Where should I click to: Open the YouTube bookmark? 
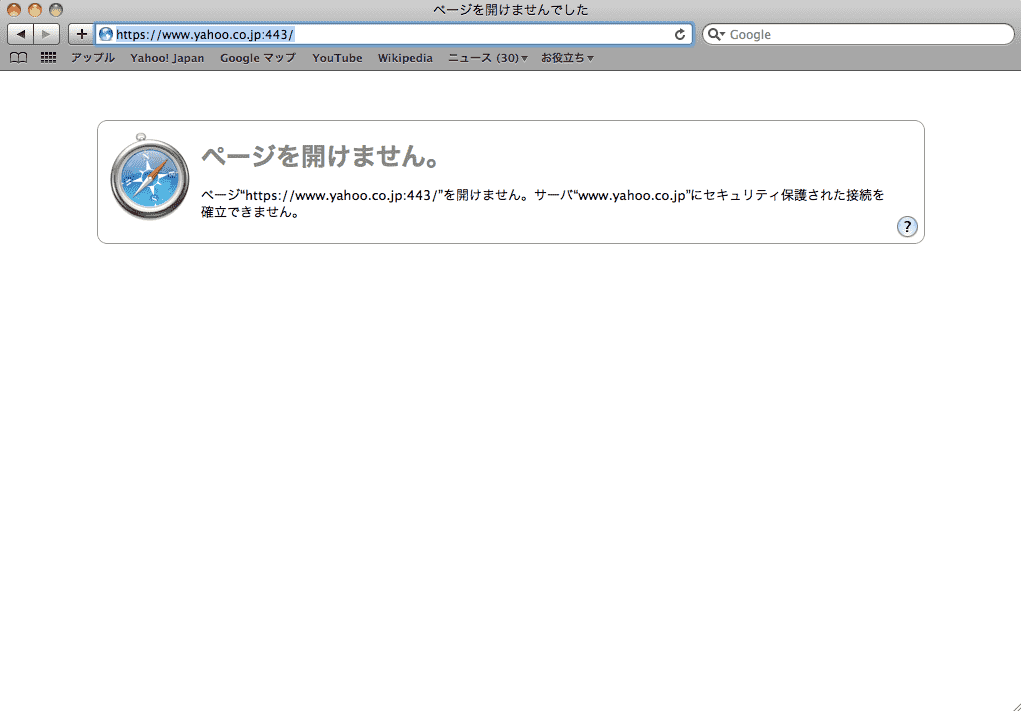coord(337,58)
